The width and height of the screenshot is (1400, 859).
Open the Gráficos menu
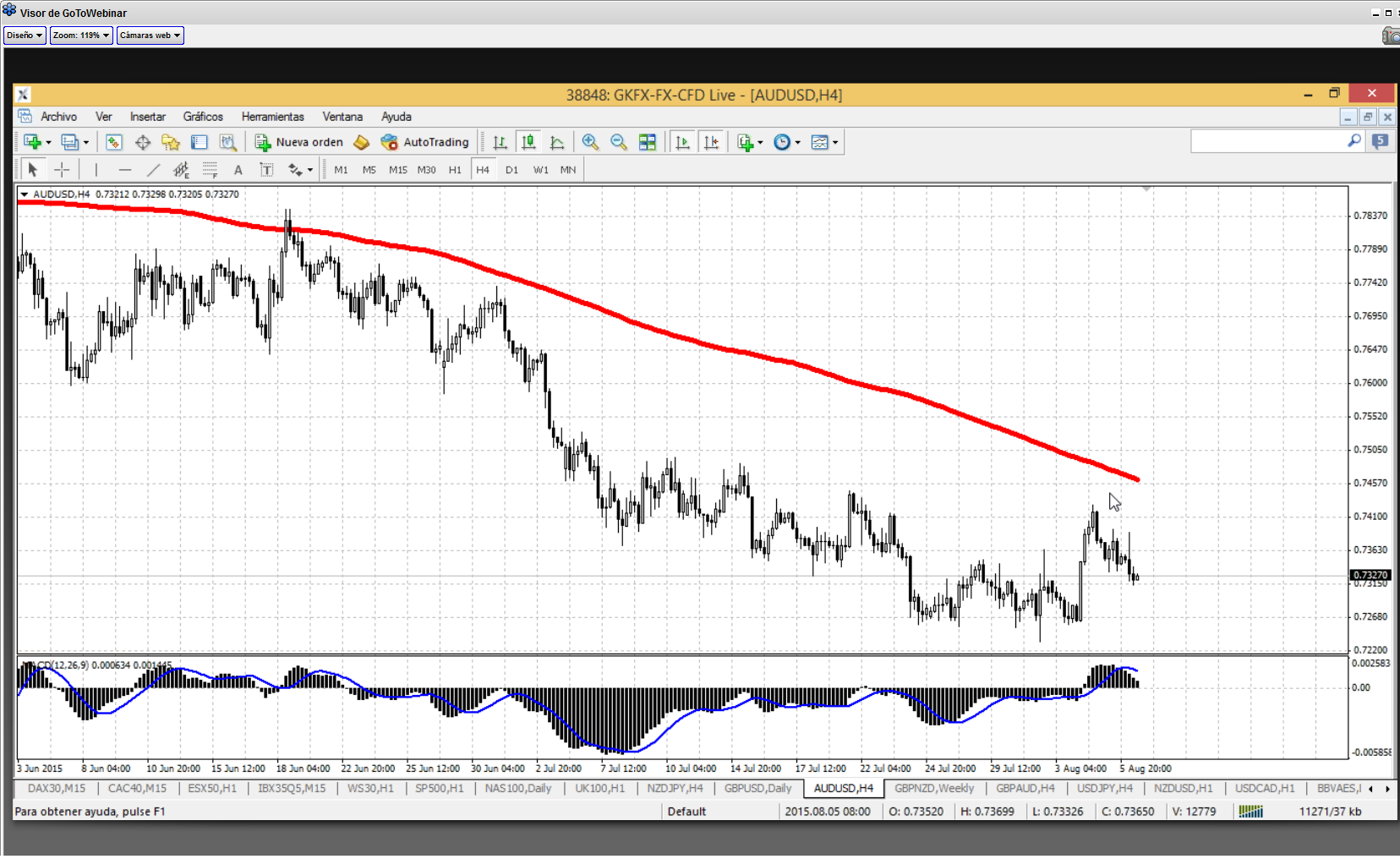pyautogui.click(x=203, y=117)
